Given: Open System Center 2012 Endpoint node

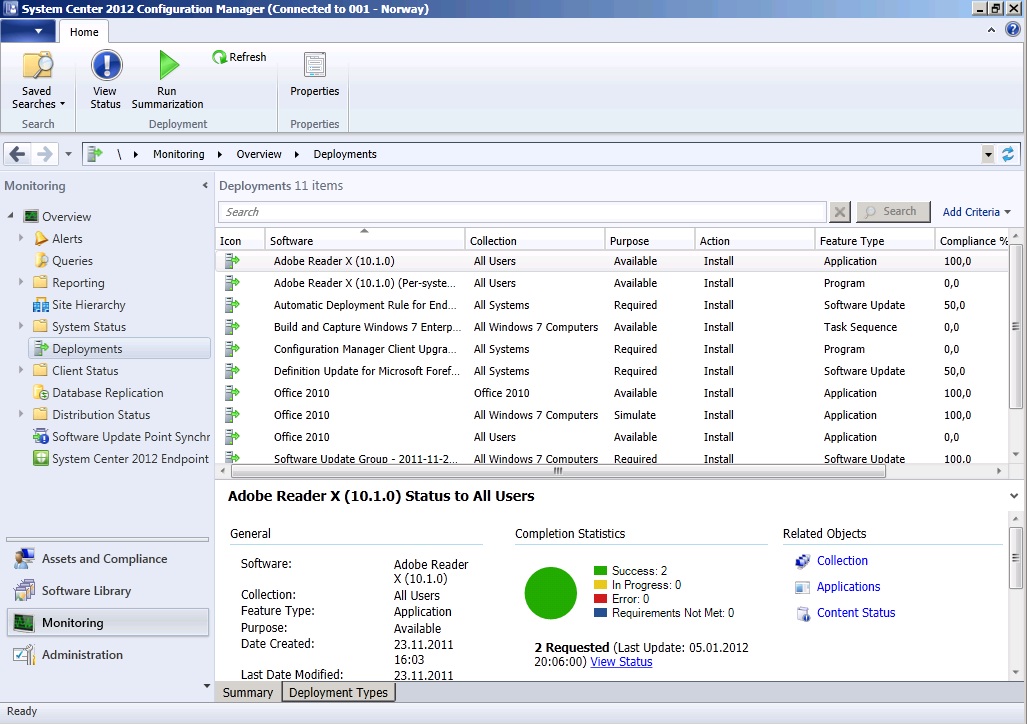Looking at the screenshot, I should (130, 459).
